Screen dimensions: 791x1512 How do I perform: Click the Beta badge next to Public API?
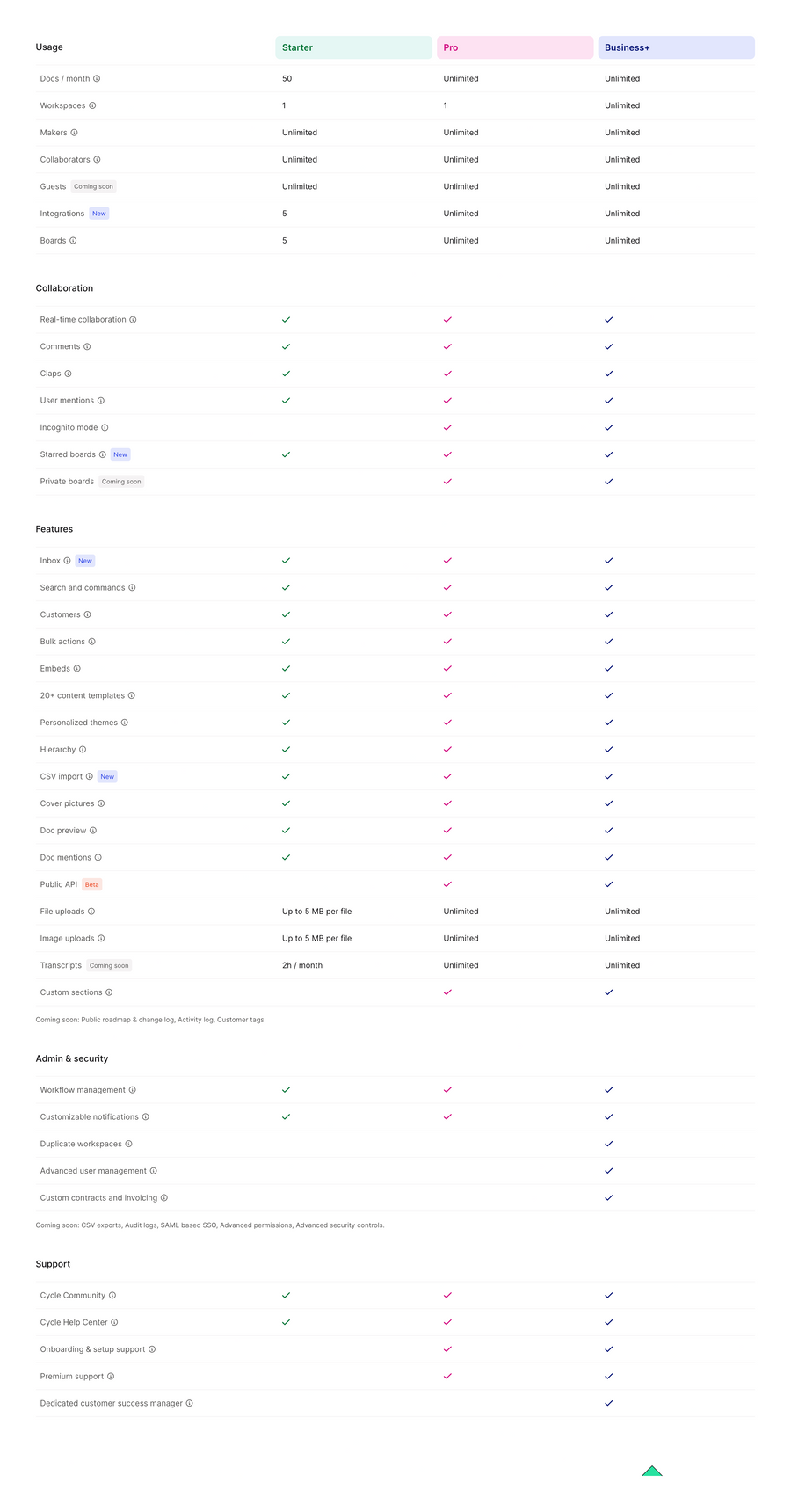click(x=91, y=884)
